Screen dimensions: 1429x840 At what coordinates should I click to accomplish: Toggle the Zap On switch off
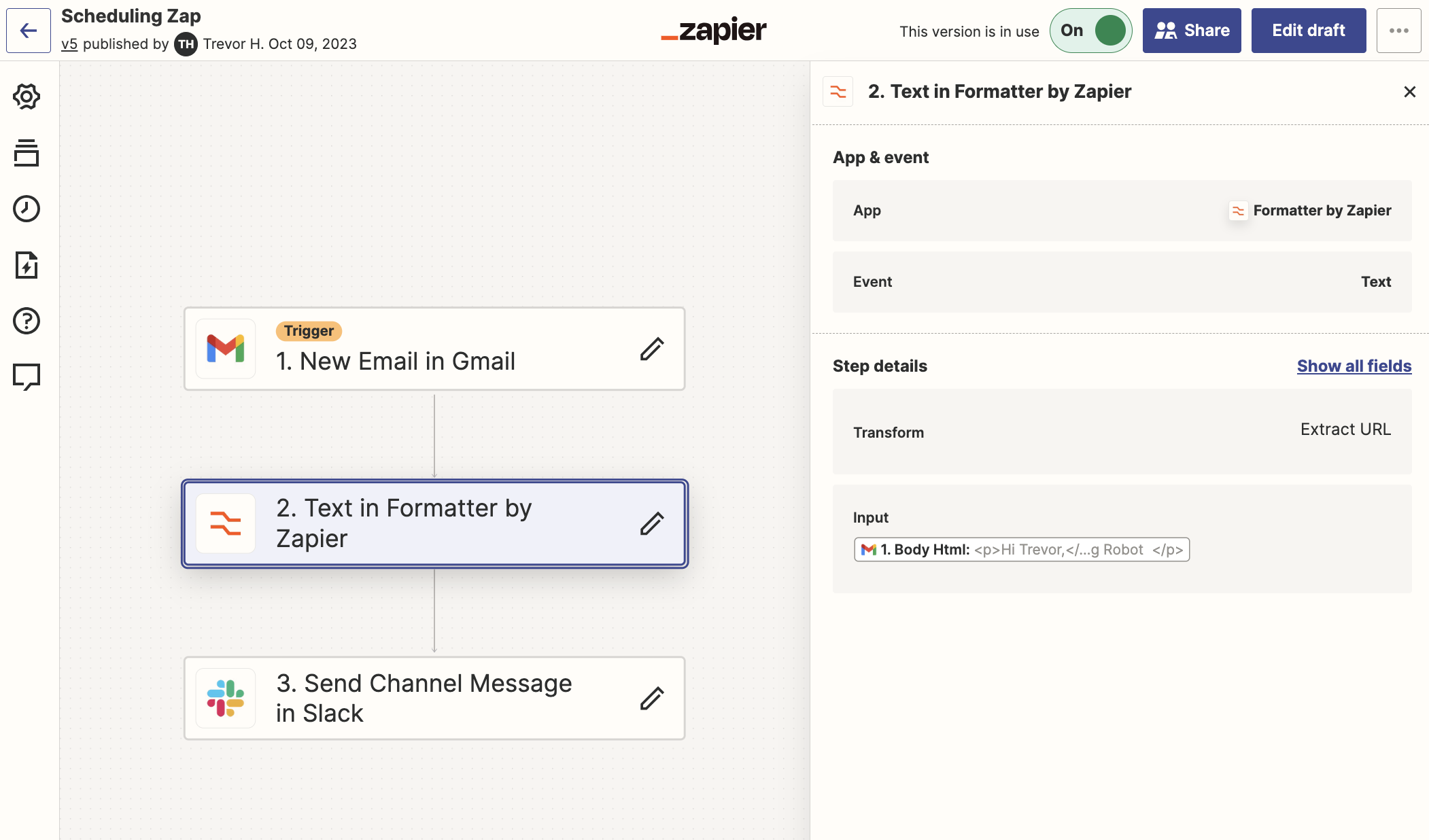(1090, 31)
